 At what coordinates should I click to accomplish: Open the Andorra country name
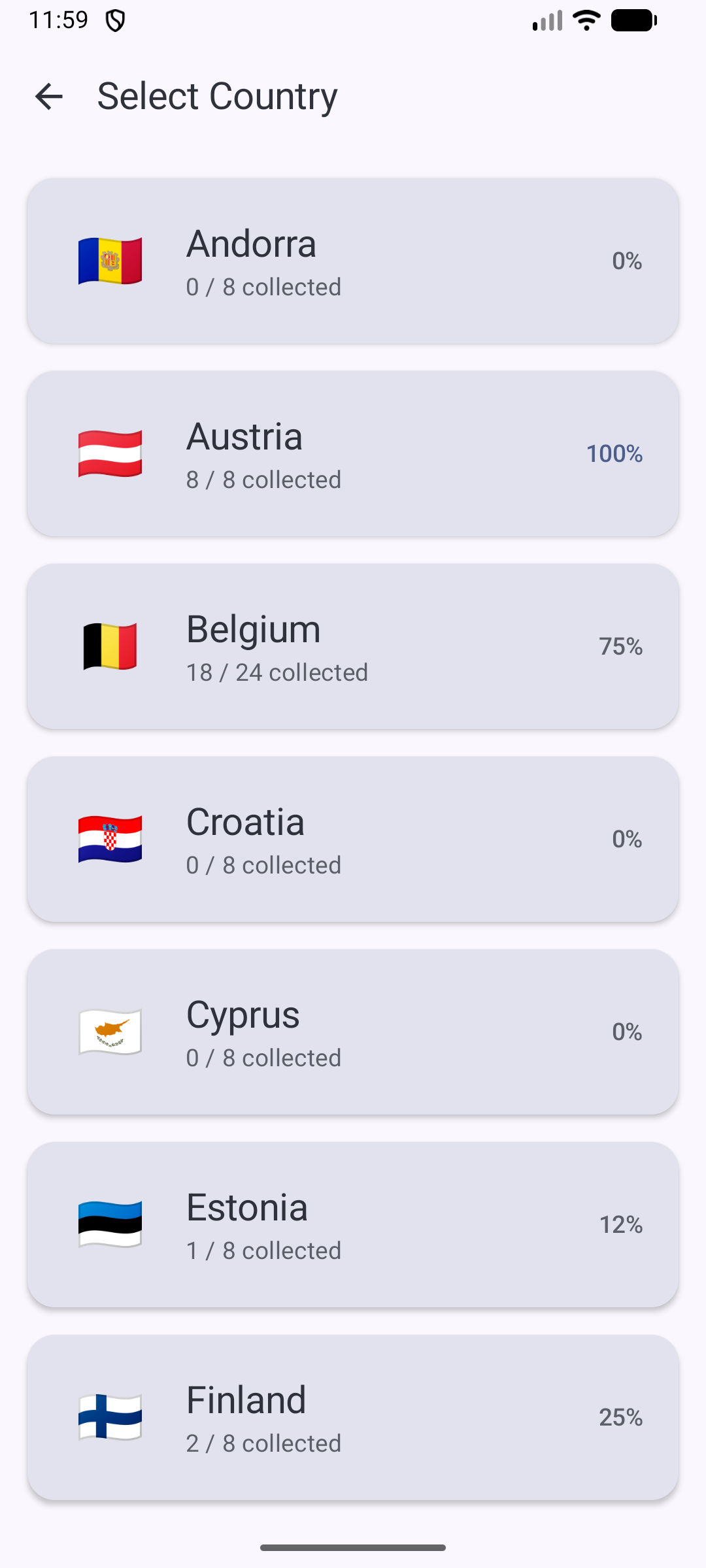coord(251,244)
